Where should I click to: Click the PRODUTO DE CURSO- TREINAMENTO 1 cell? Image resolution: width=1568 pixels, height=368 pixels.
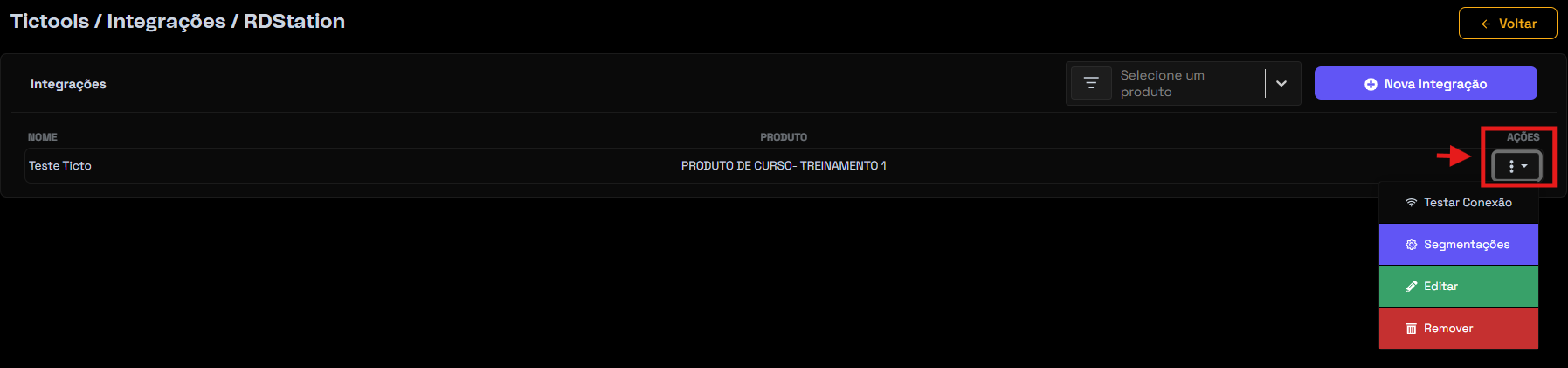(x=784, y=165)
